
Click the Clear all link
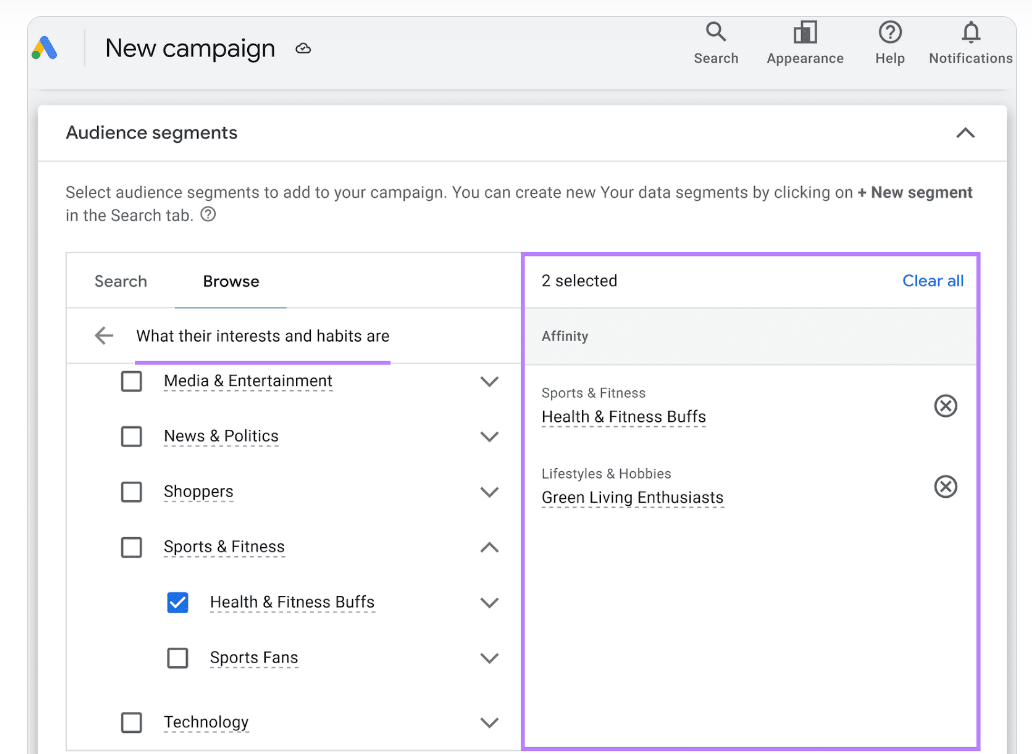click(x=932, y=281)
